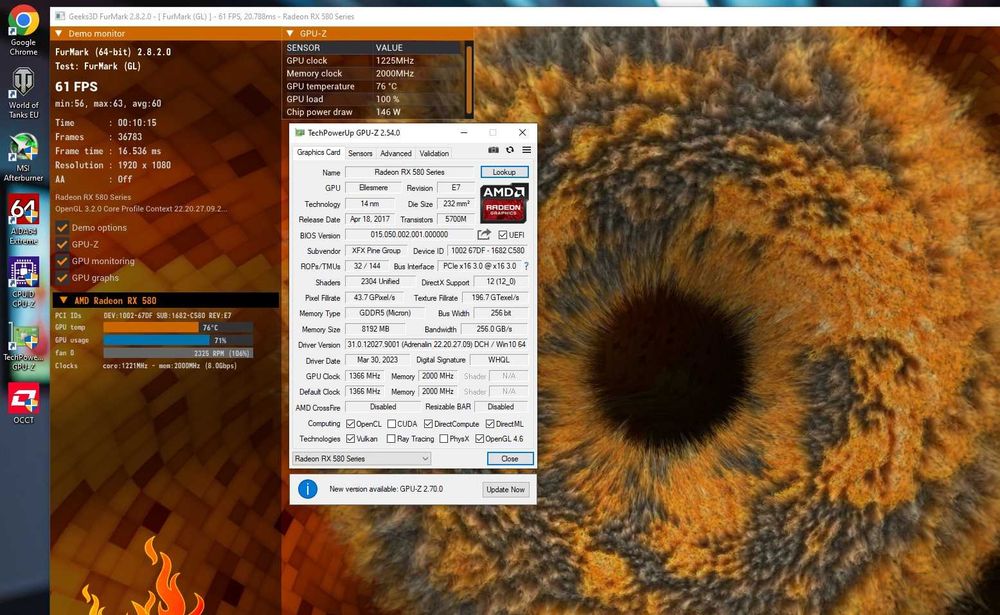Click the 'GPU clock' sensor row
This screenshot has width=1000, height=615.
pyautogui.click(x=374, y=61)
